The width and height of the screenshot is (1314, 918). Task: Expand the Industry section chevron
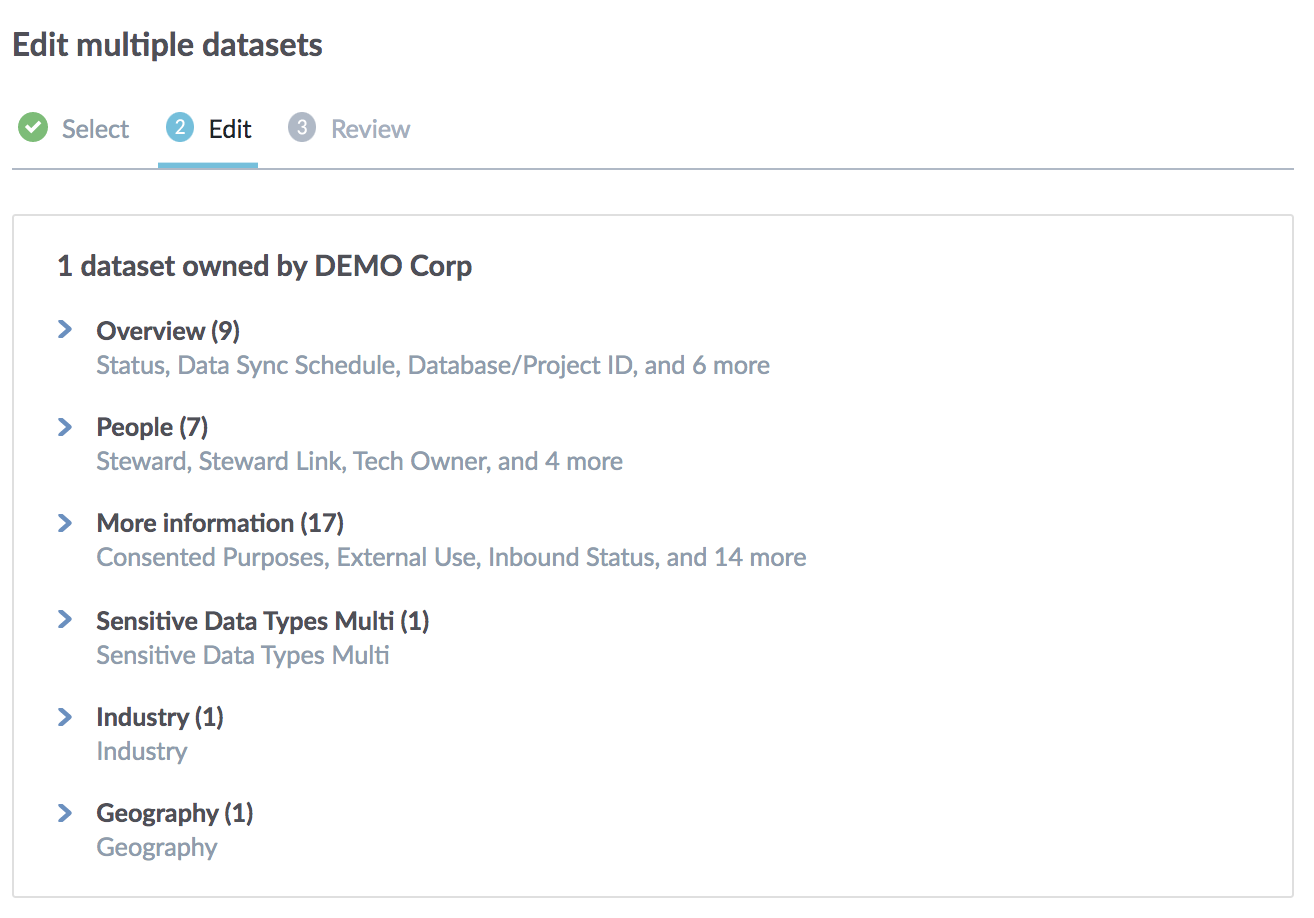[65, 717]
